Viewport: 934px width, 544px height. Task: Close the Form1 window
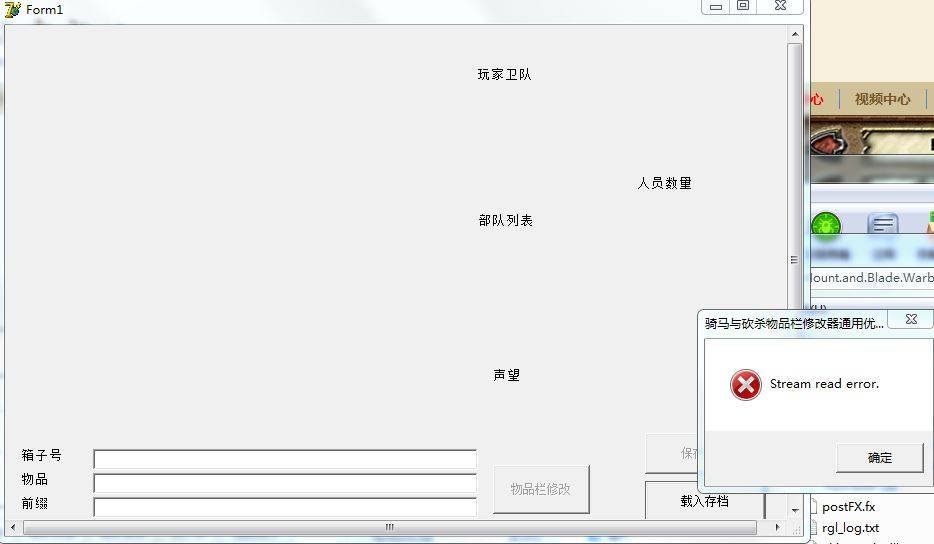[780, 7]
